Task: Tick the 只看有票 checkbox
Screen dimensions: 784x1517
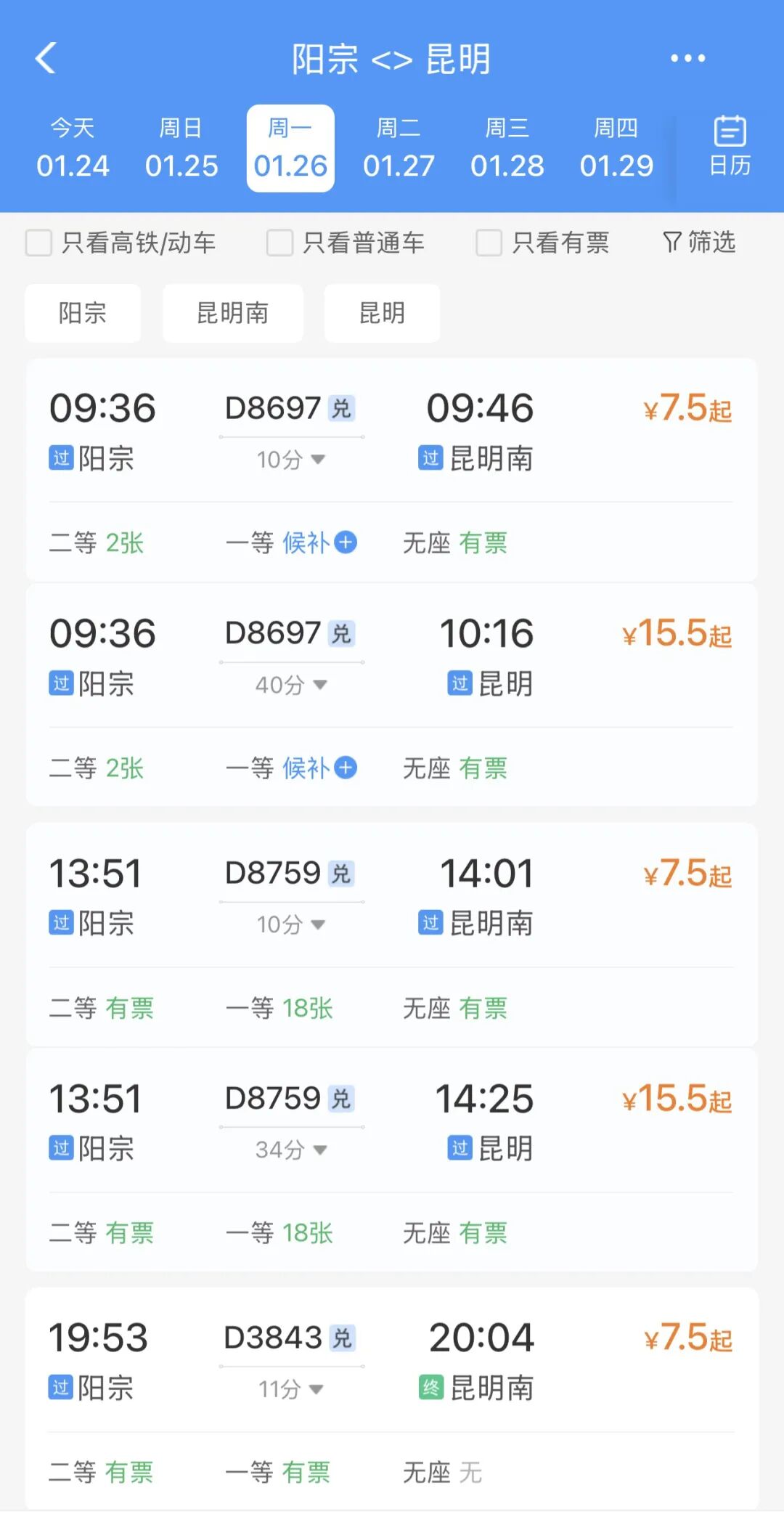Action: coord(489,243)
